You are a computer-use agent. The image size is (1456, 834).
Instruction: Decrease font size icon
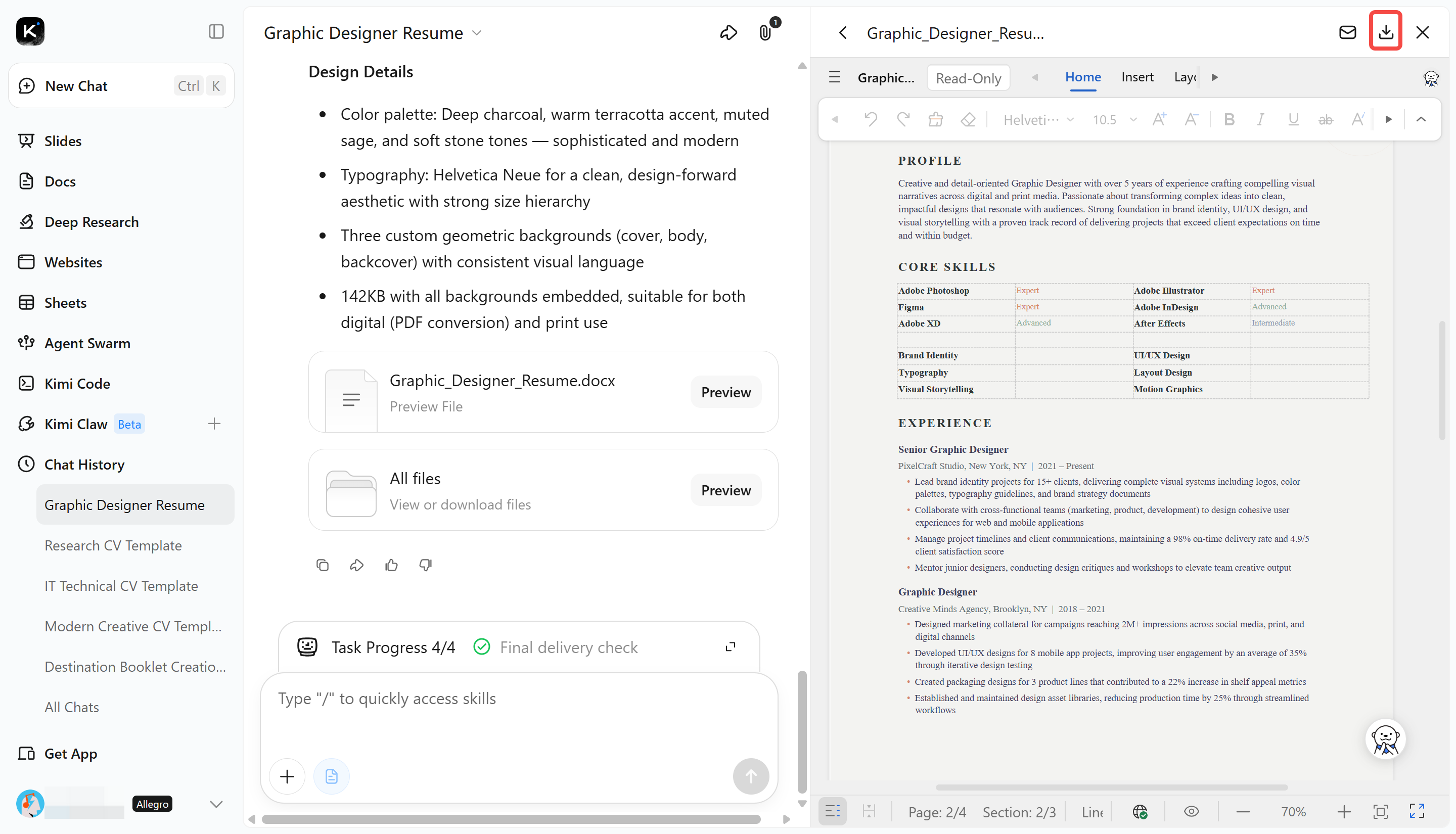click(x=1192, y=119)
